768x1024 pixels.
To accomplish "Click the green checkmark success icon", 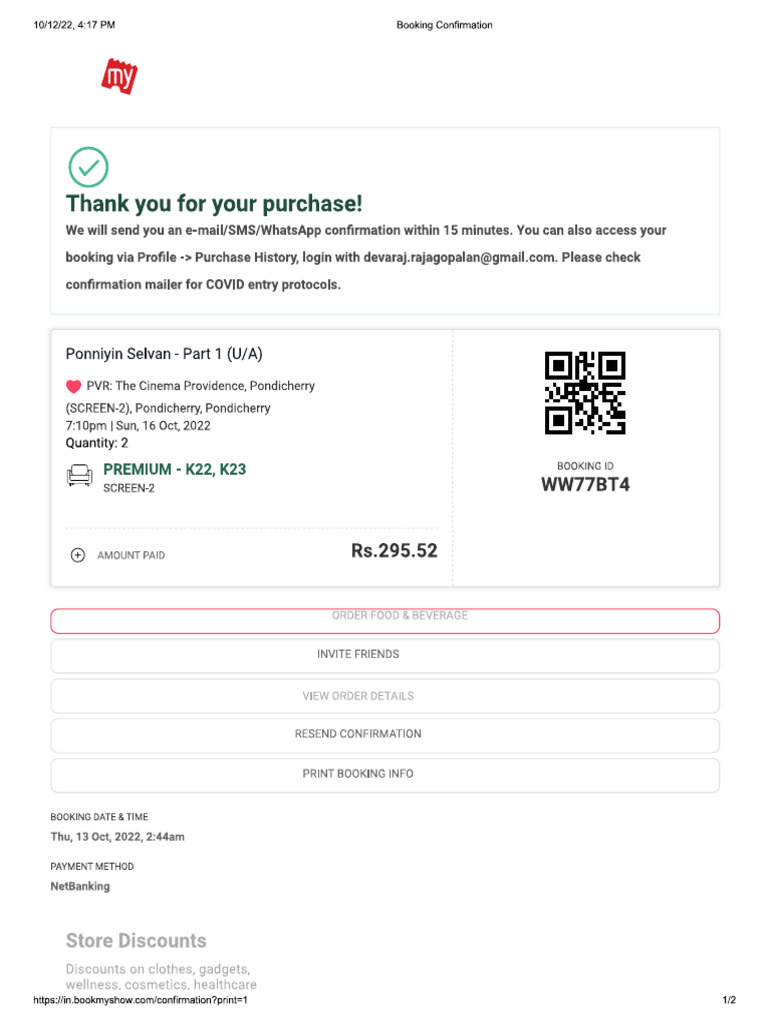I will [88, 167].
